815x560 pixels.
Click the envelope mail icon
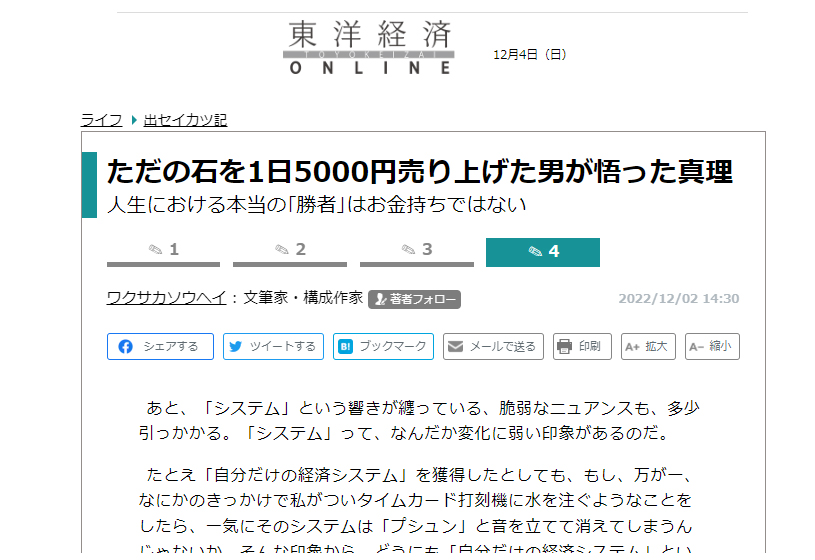455,347
